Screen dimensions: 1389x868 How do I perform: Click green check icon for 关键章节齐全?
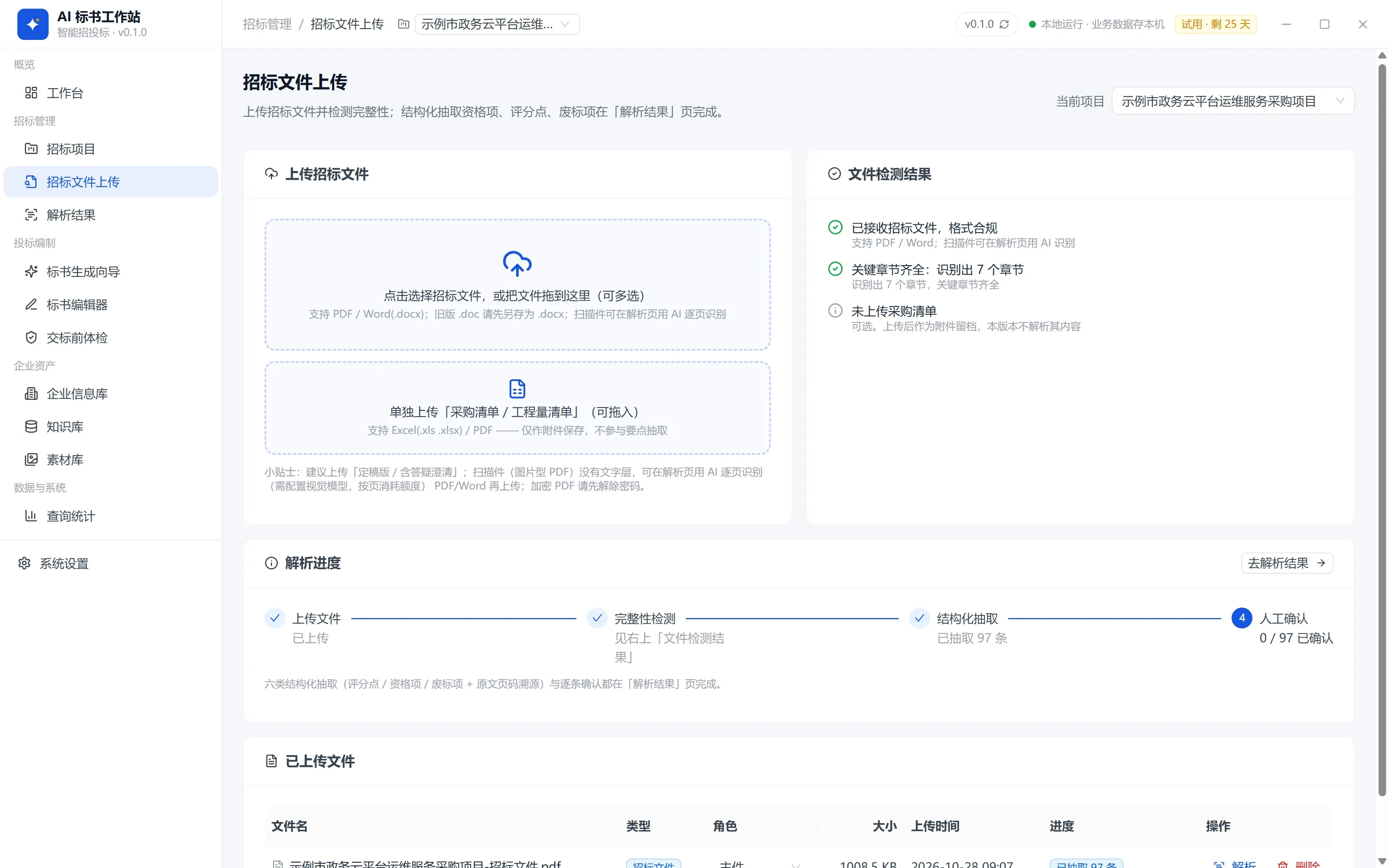(835, 269)
